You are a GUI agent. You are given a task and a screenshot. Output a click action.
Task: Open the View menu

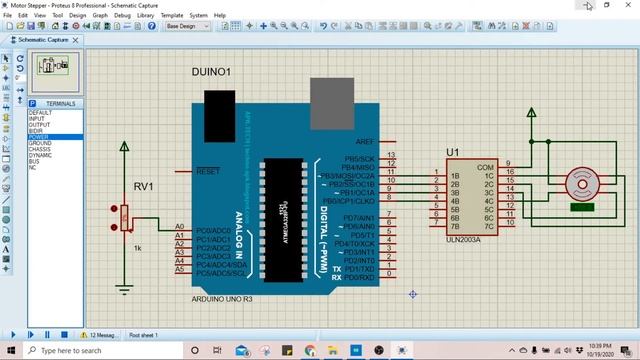pyautogui.click(x=40, y=15)
